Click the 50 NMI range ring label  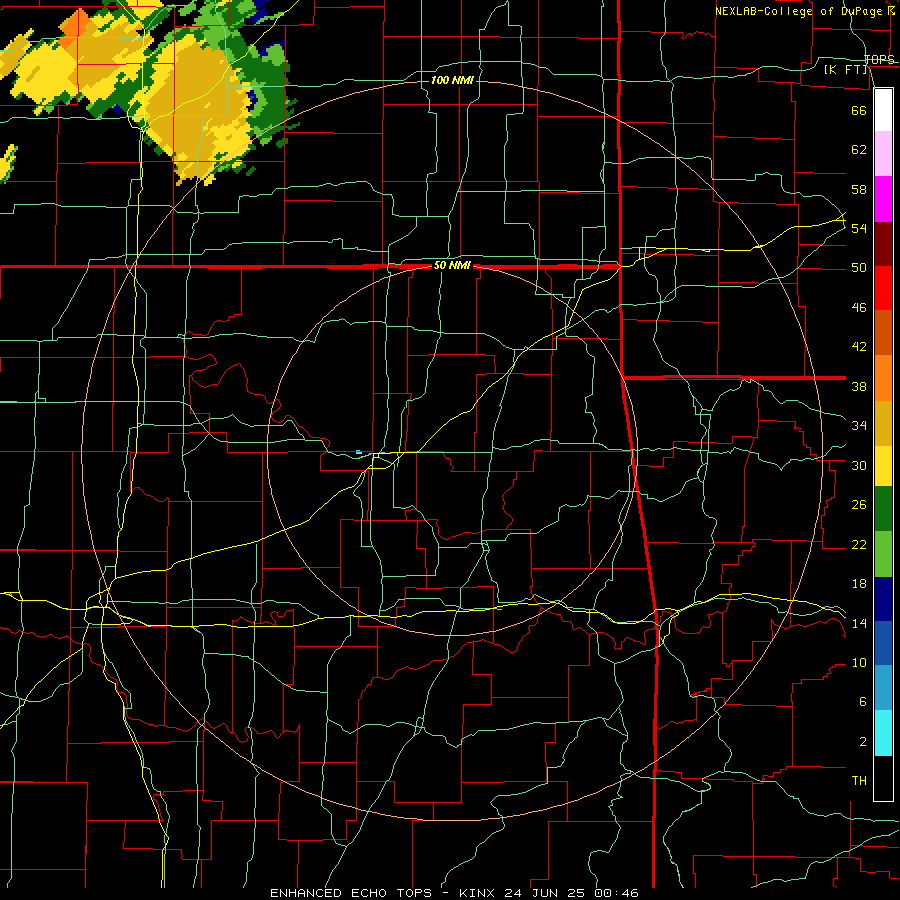click(452, 265)
